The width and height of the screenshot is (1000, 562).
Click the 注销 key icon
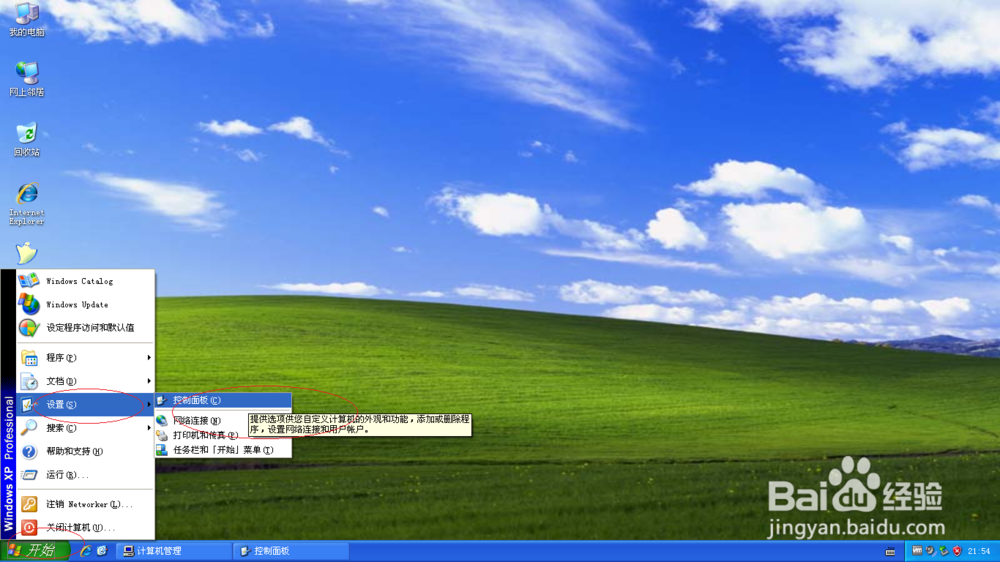(29, 504)
